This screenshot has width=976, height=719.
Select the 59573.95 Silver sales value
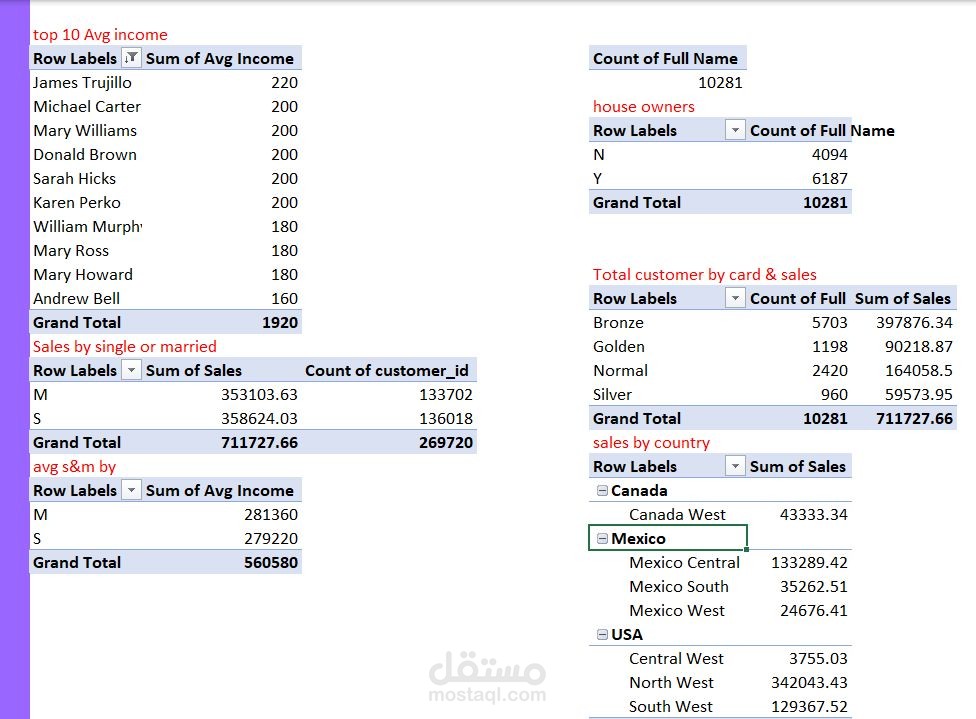click(919, 395)
